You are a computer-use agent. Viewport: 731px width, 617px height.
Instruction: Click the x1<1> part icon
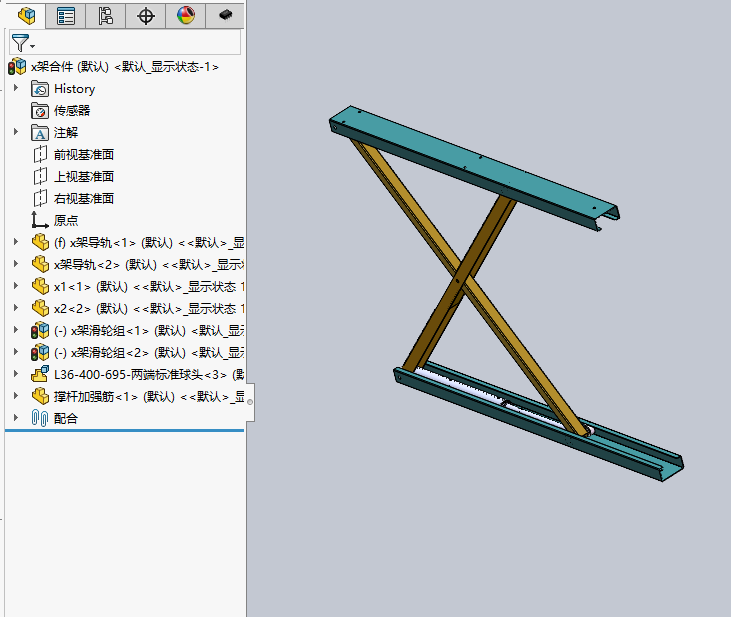[40, 286]
